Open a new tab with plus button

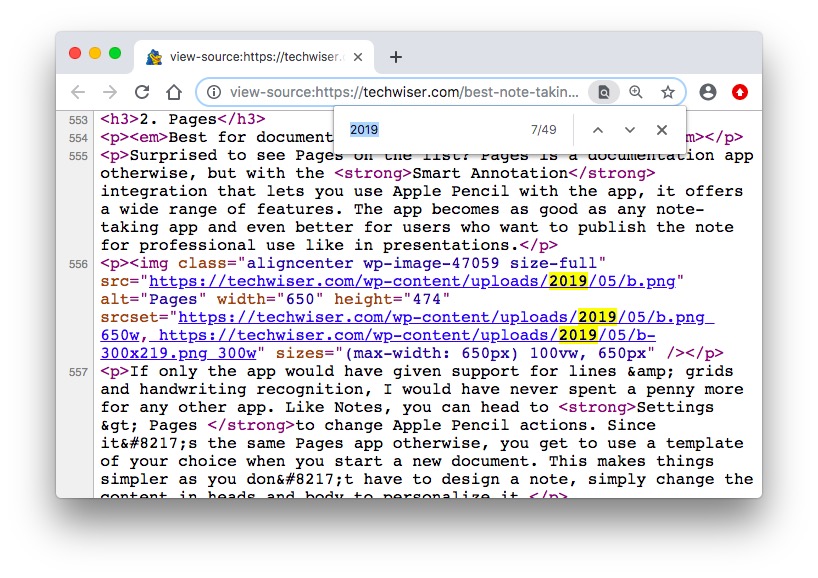pyautogui.click(x=396, y=57)
